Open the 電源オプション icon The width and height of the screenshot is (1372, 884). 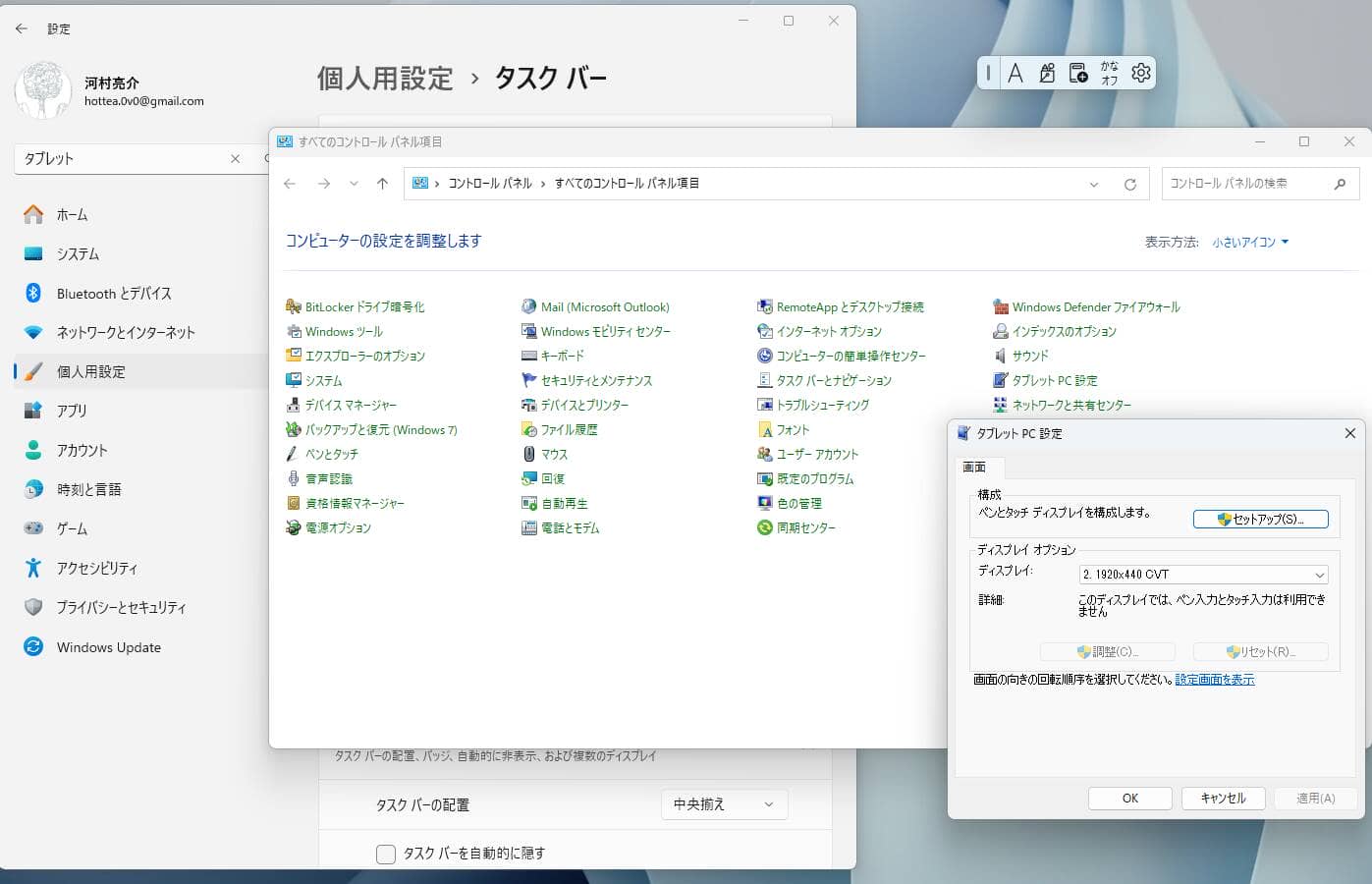click(293, 527)
